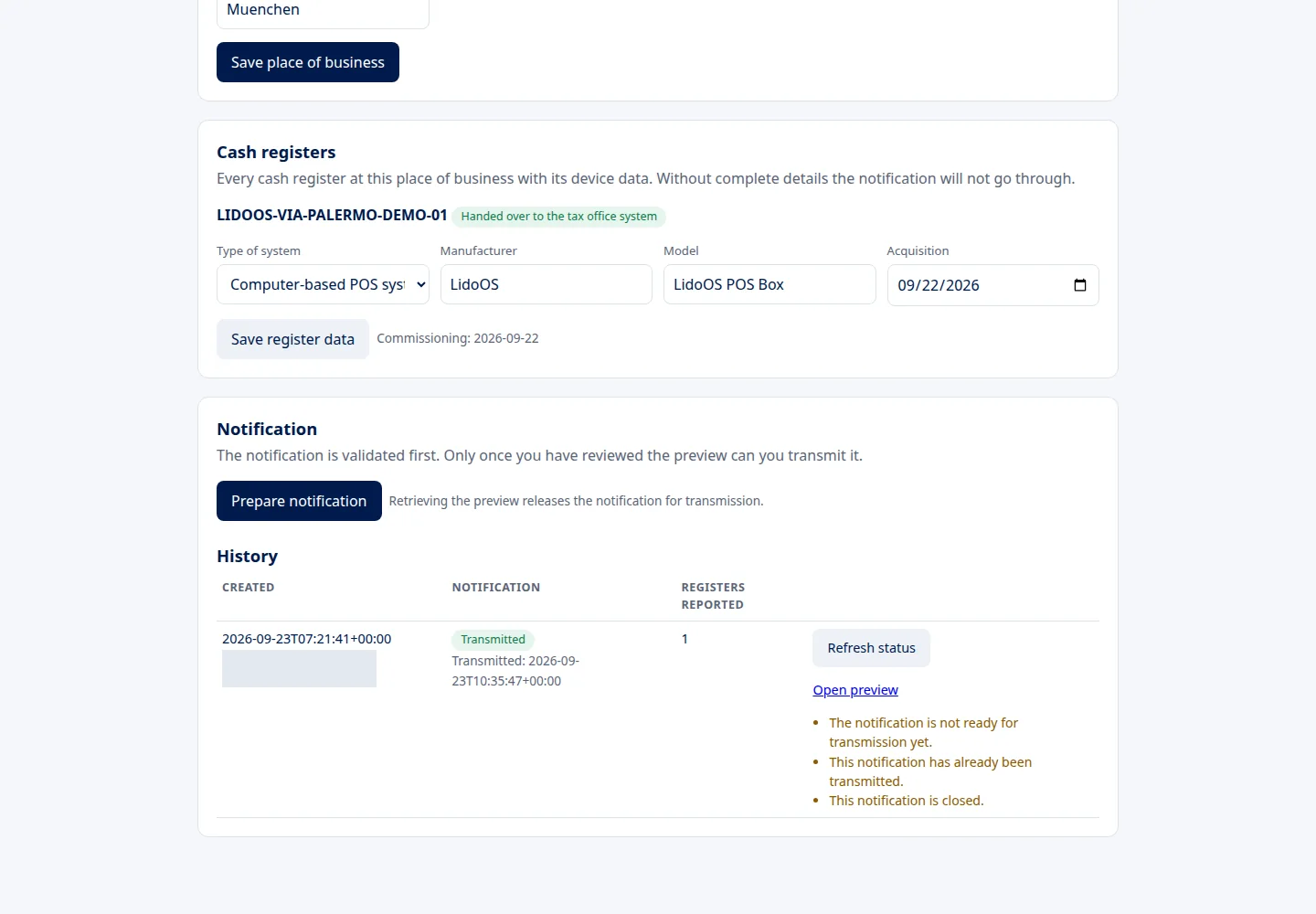Screen dimensions: 1316x914
Task: Click warning 'not ready for transmission yet'
Action: coord(923,732)
